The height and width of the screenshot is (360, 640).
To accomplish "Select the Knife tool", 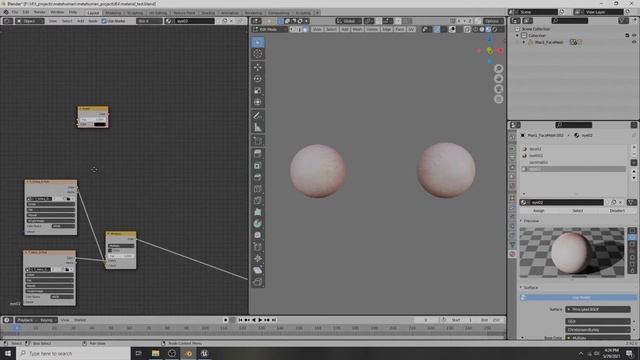I will pos(258,200).
